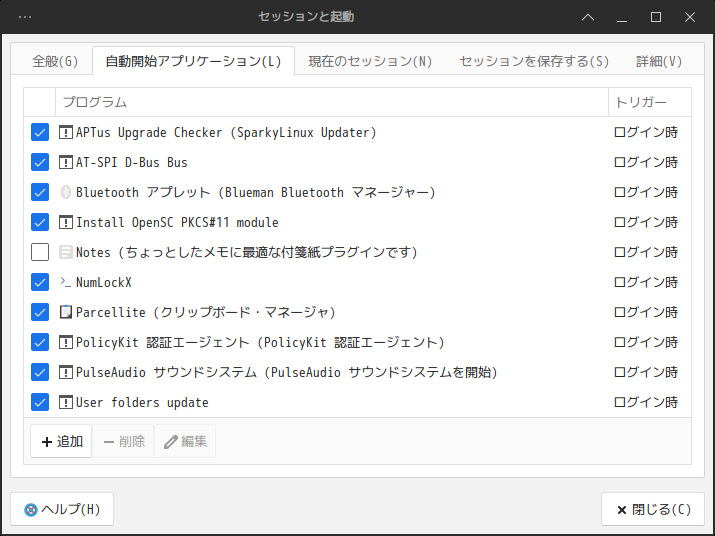The image size is (715, 536).
Task: Switch to the 全般(G) tab
Action: click(x=55, y=61)
